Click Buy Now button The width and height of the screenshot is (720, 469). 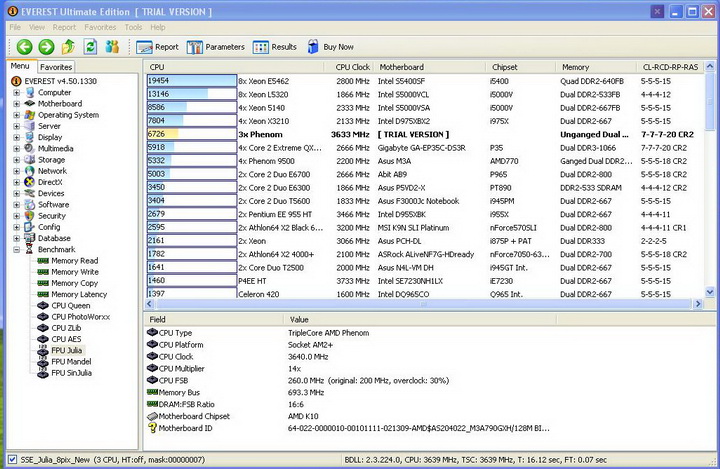click(330, 47)
